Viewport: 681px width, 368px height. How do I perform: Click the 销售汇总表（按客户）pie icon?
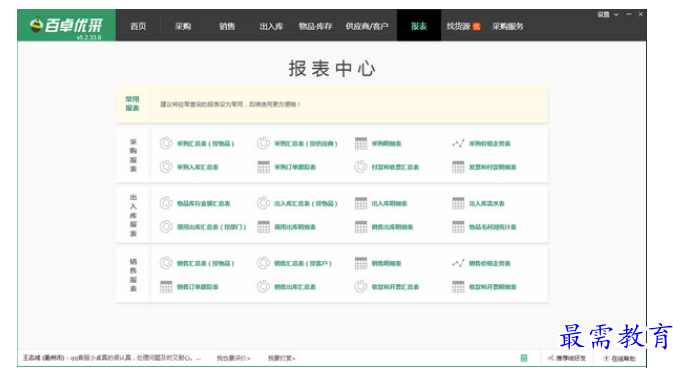(x=263, y=263)
